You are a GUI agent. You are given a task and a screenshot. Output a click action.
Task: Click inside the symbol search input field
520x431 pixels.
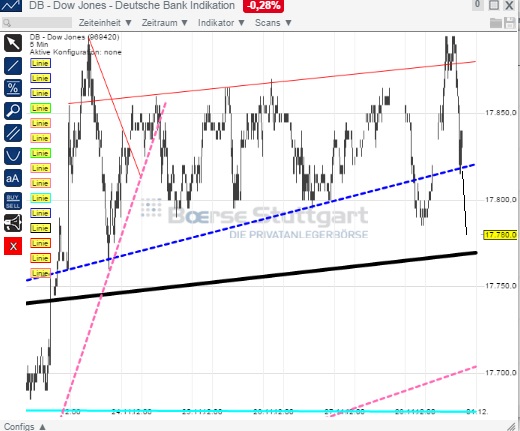tap(37, 23)
